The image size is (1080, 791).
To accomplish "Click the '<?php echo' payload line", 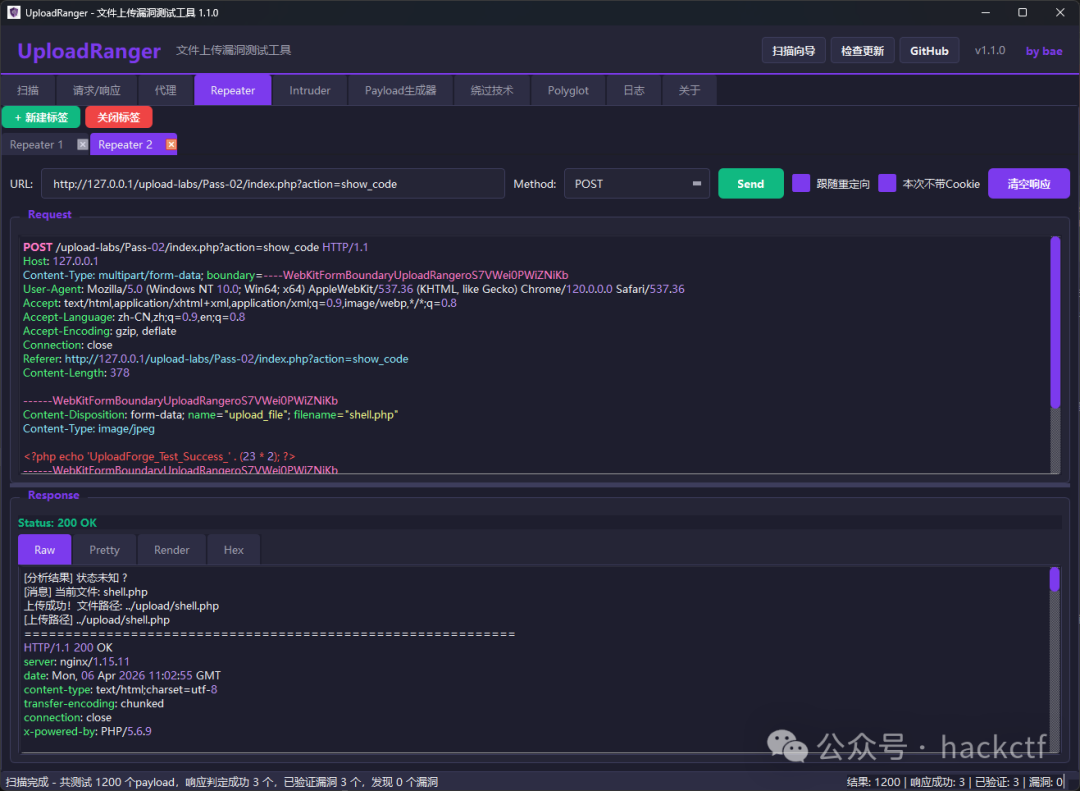I will click(x=159, y=456).
